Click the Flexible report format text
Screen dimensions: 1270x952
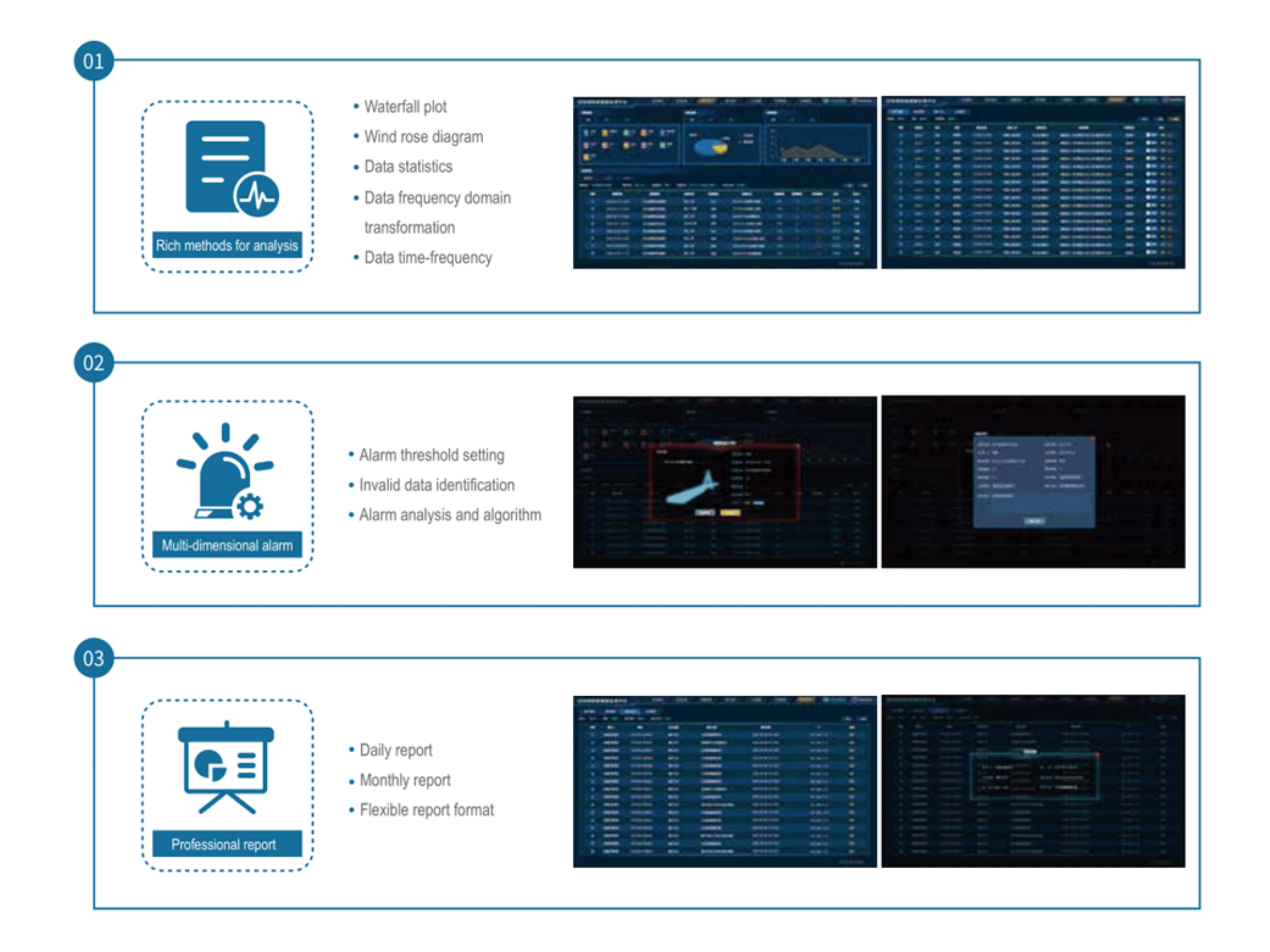point(427,810)
